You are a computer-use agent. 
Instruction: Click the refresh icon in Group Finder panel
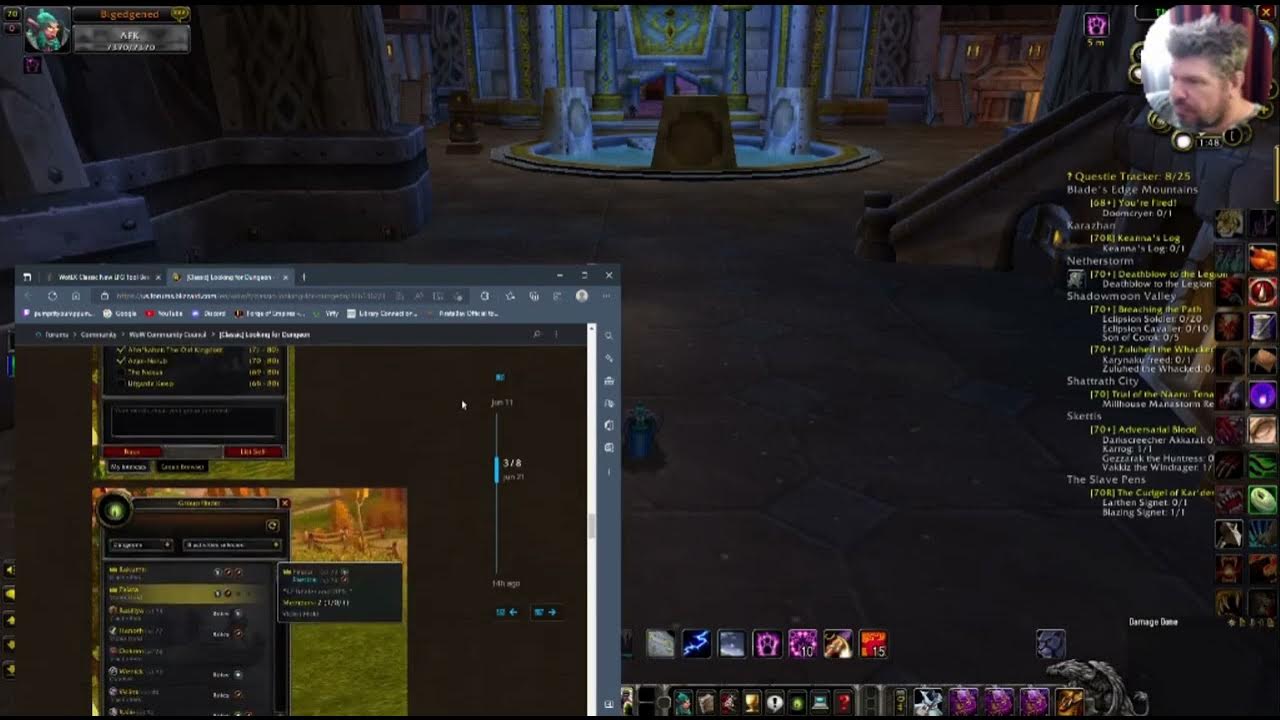pos(272,525)
